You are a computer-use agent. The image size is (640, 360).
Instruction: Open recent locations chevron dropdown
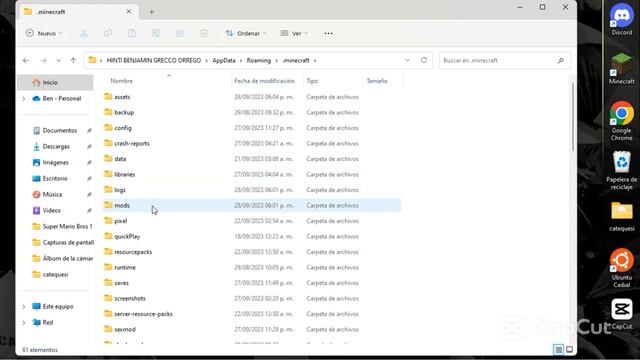click(58, 60)
